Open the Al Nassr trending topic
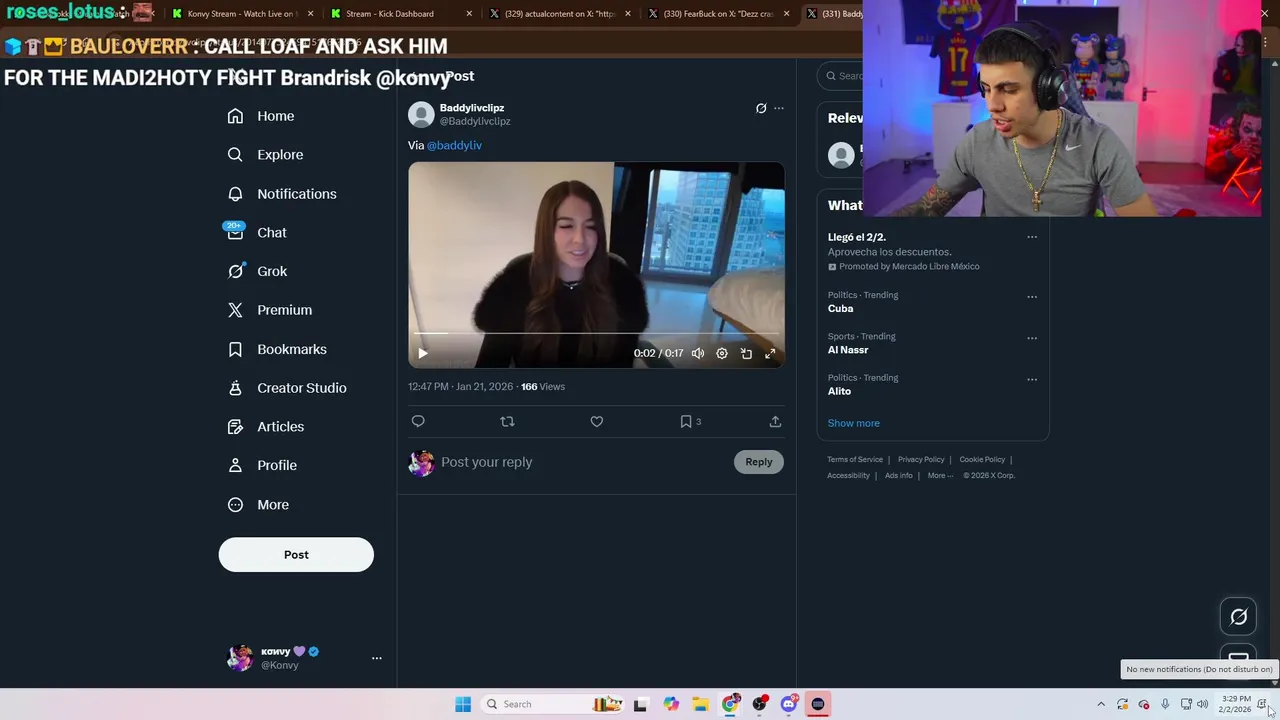Screen dimensions: 1280x720 coord(848,350)
